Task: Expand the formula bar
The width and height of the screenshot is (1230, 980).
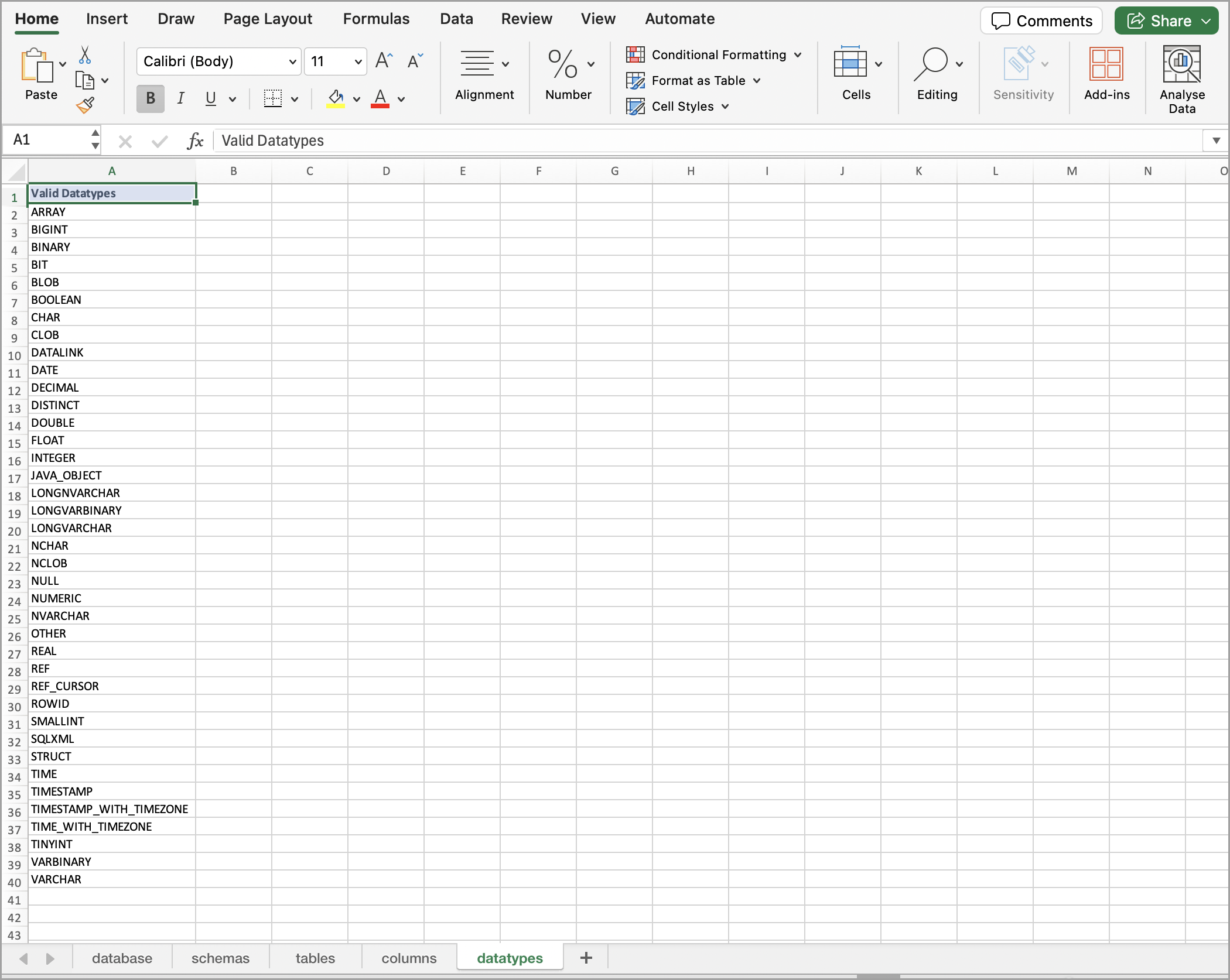Action: [x=1216, y=141]
